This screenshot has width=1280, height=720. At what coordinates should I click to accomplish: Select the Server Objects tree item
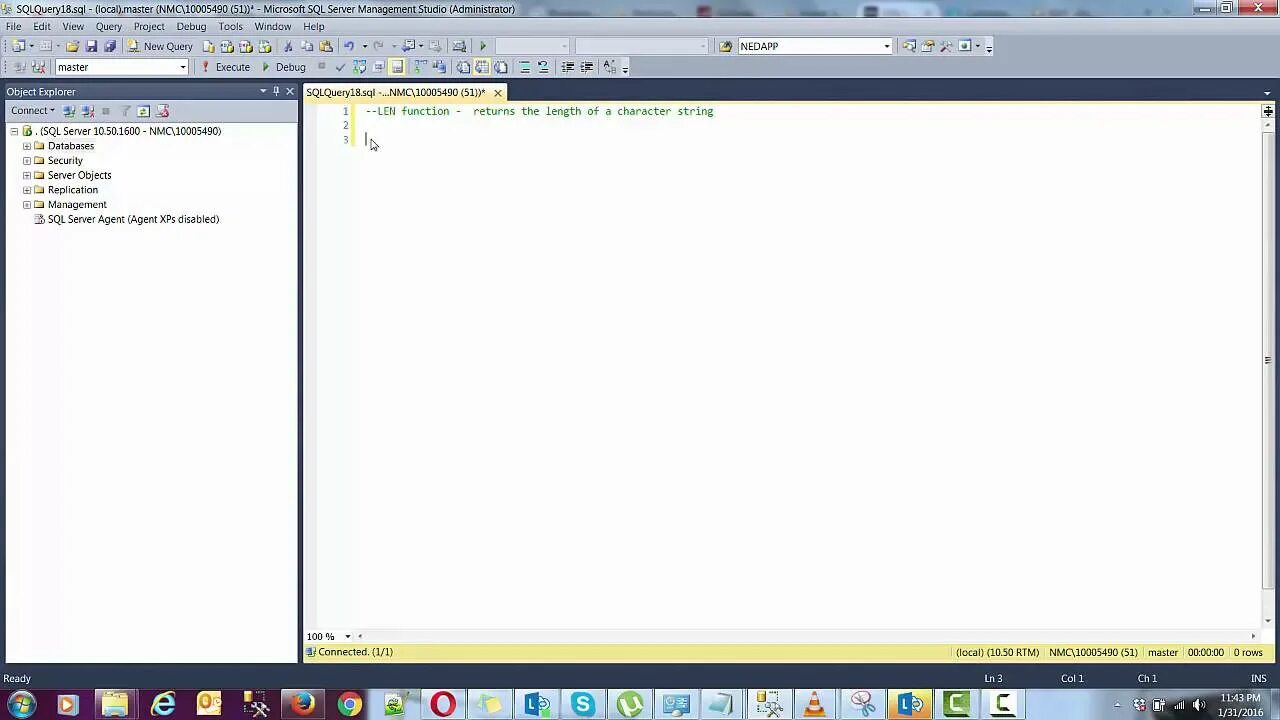tap(79, 175)
